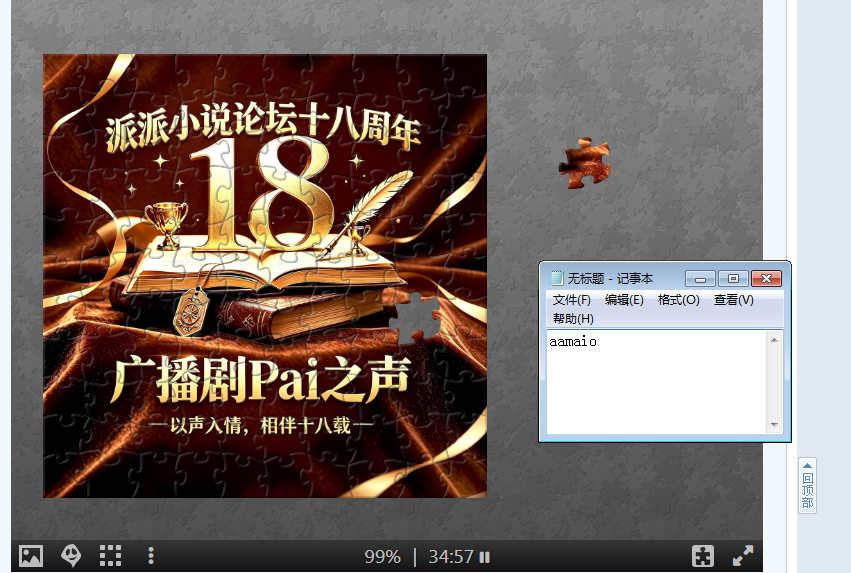Image resolution: width=851 pixels, height=573 pixels.
Task: Open the 查看(V) menu in Notepad
Action: pyautogui.click(x=733, y=300)
